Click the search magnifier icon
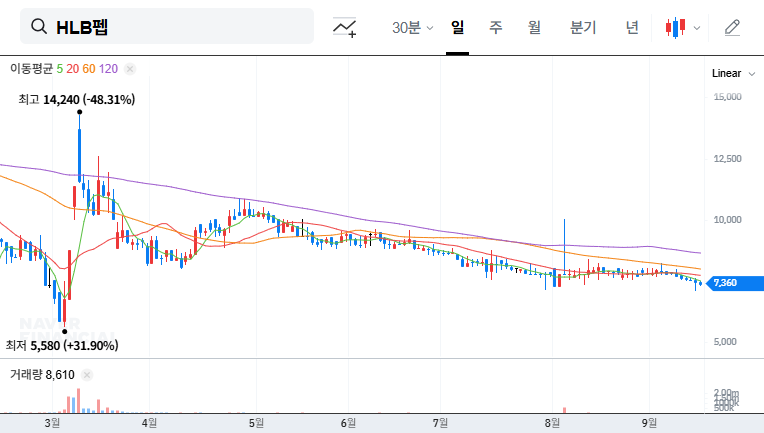 coord(38,26)
